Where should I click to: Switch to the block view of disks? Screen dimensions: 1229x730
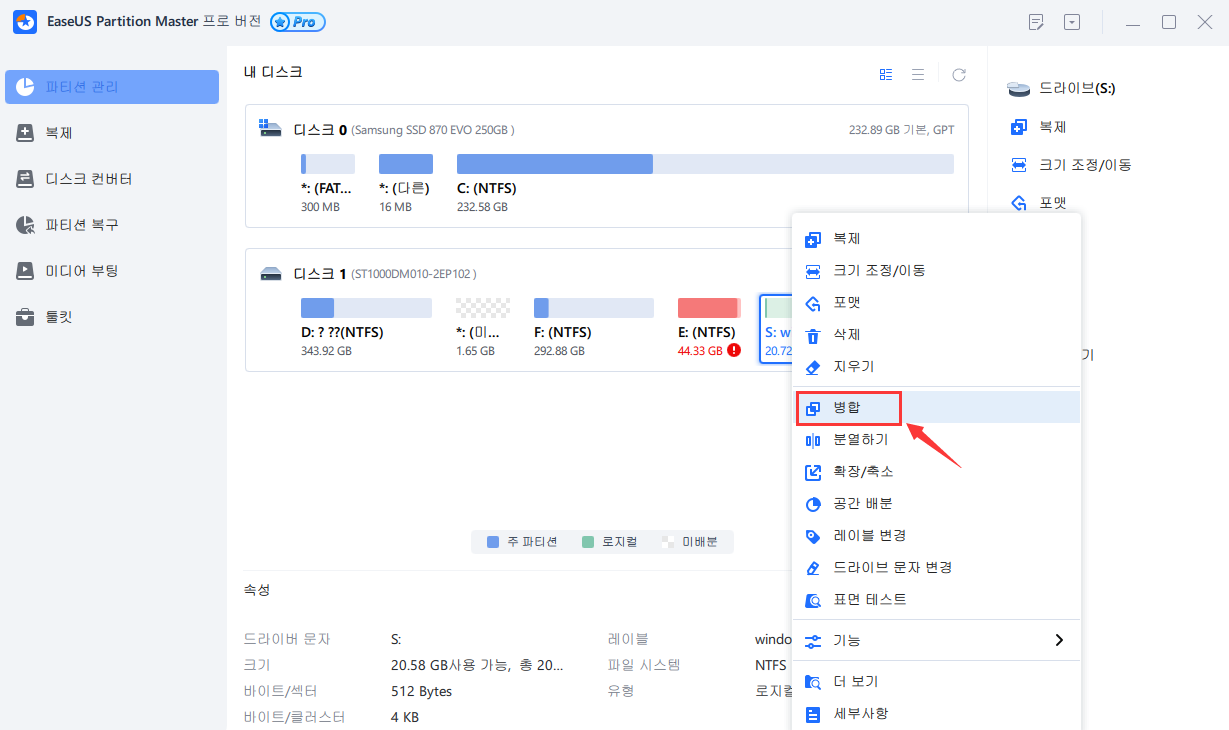coord(885,74)
